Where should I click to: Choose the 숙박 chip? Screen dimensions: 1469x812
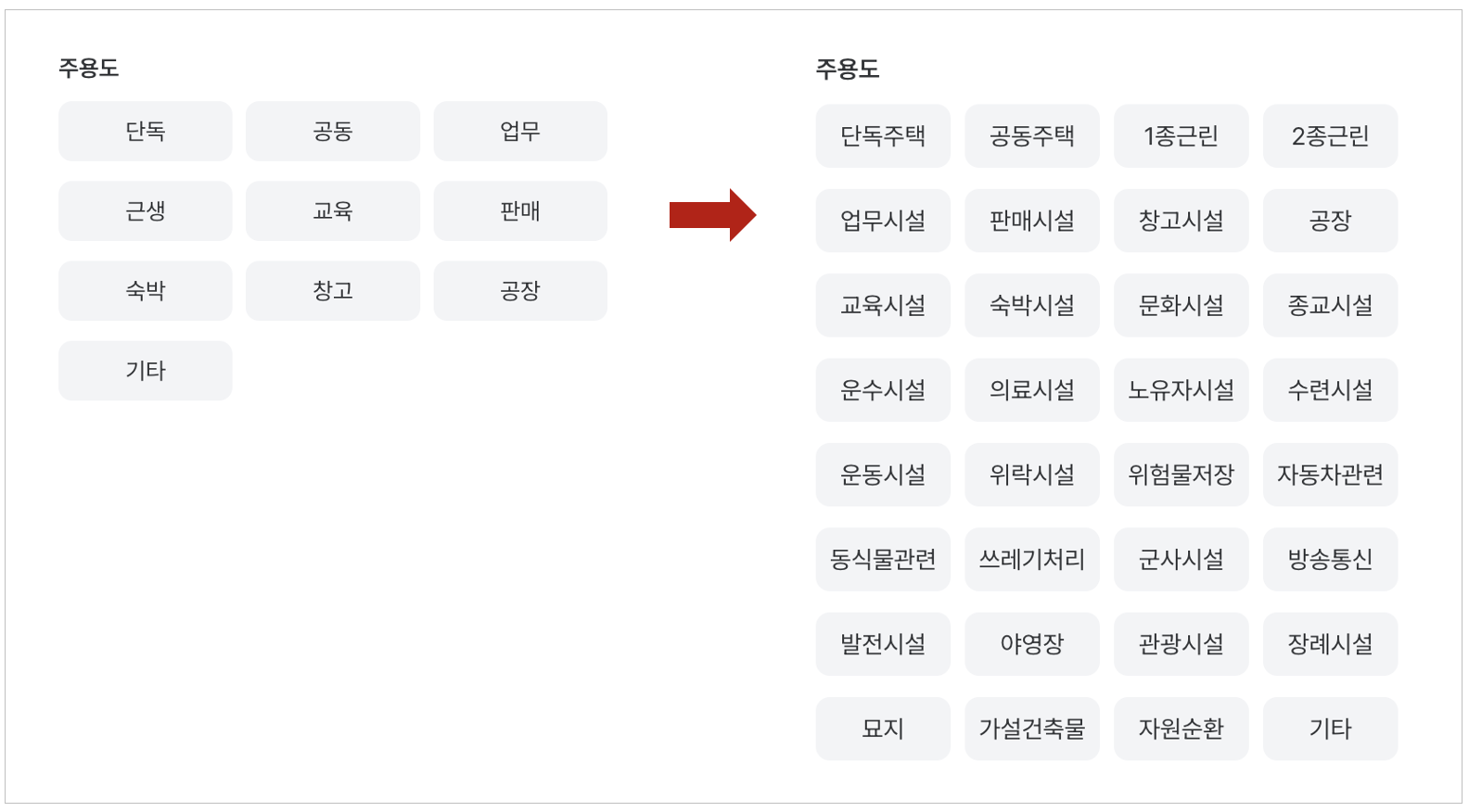[145, 291]
